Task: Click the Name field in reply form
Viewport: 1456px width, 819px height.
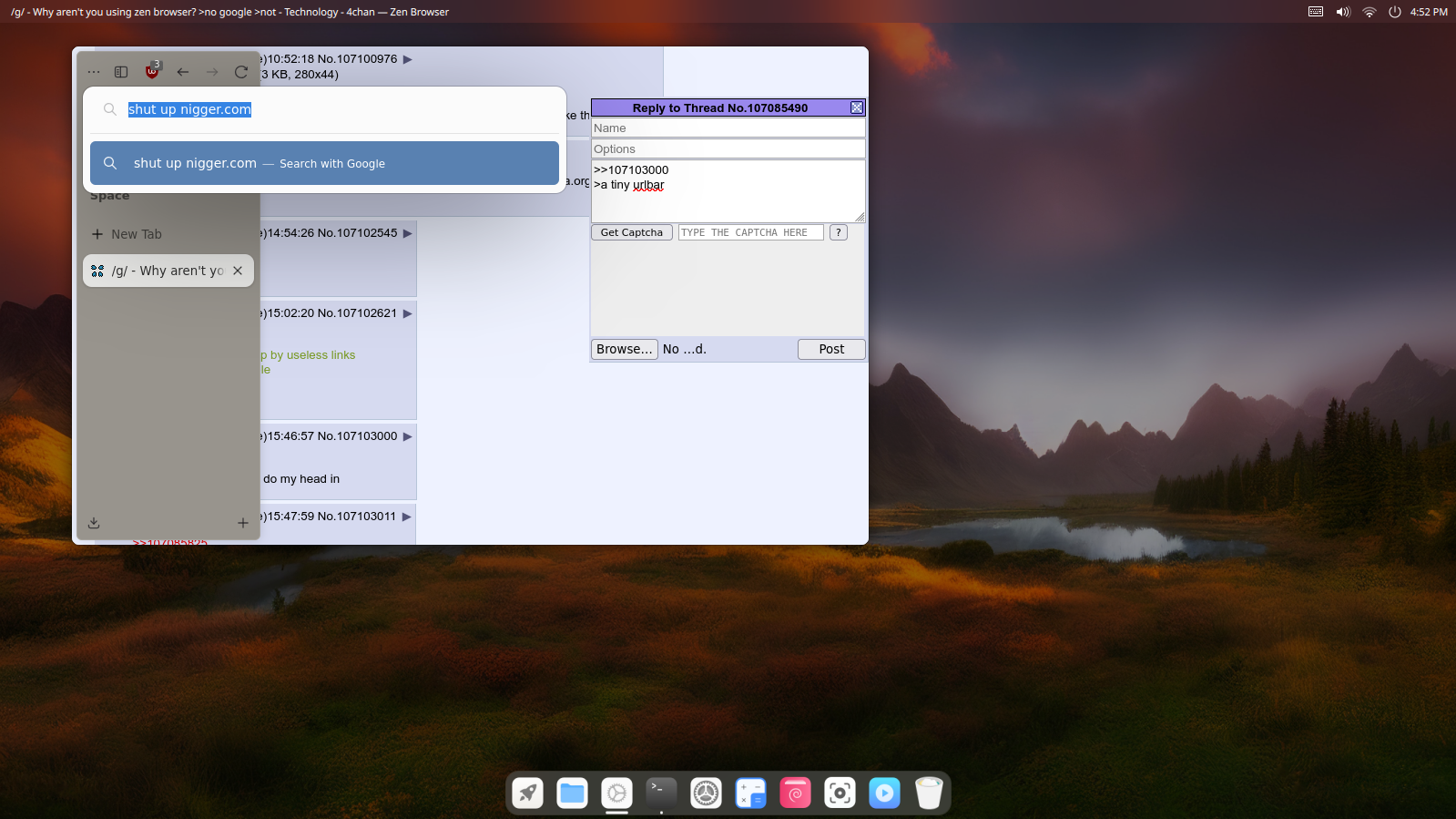Action: pyautogui.click(x=728, y=128)
